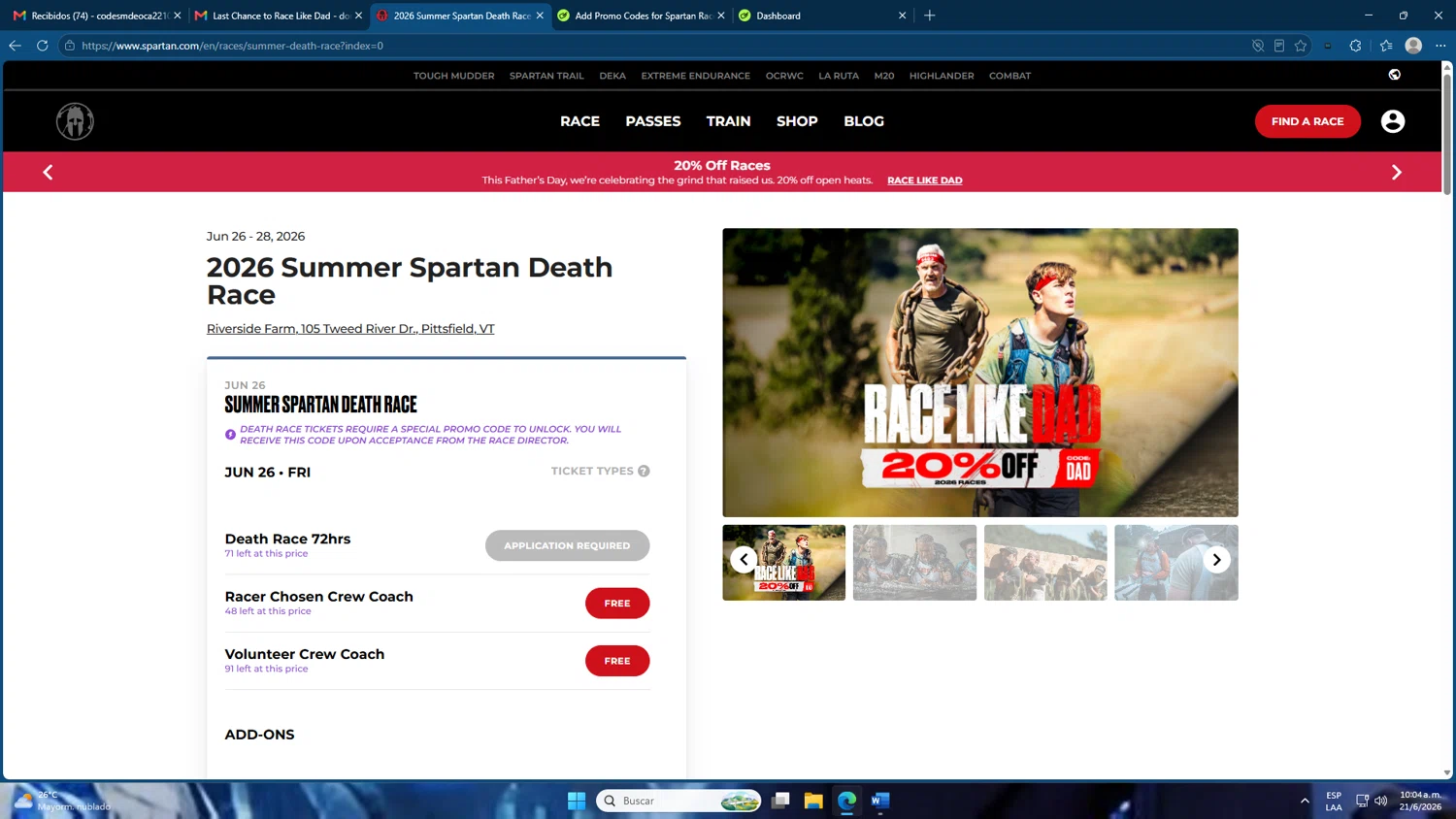Reload the page with refresh icon
Image resolution: width=1456 pixels, height=819 pixels.
pyautogui.click(x=43, y=46)
